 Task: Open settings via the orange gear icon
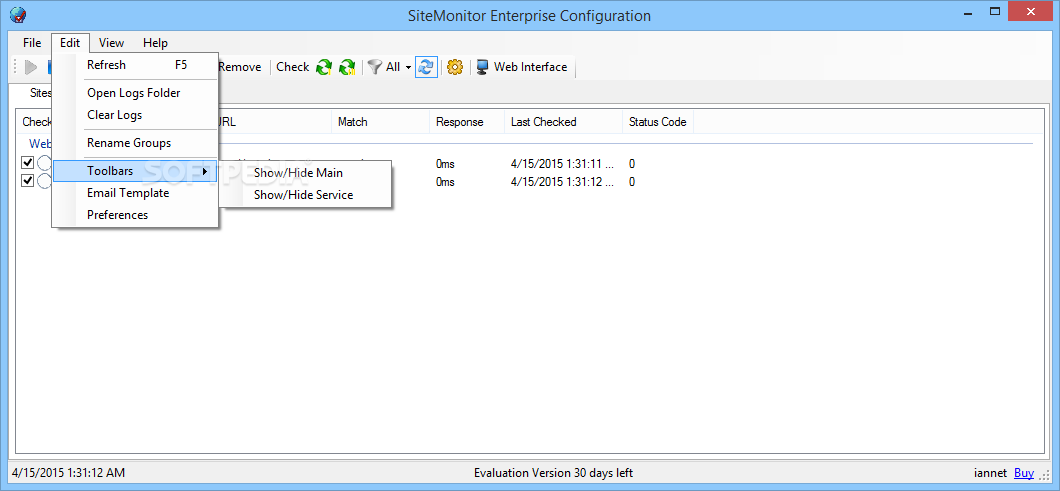coord(455,67)
